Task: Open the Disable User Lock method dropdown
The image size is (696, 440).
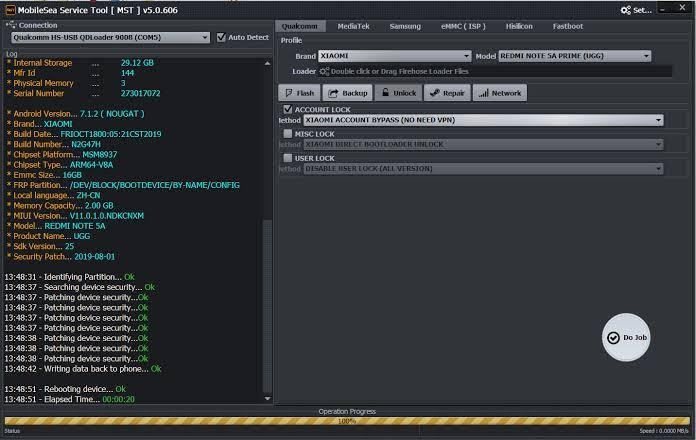Action: 483,169
